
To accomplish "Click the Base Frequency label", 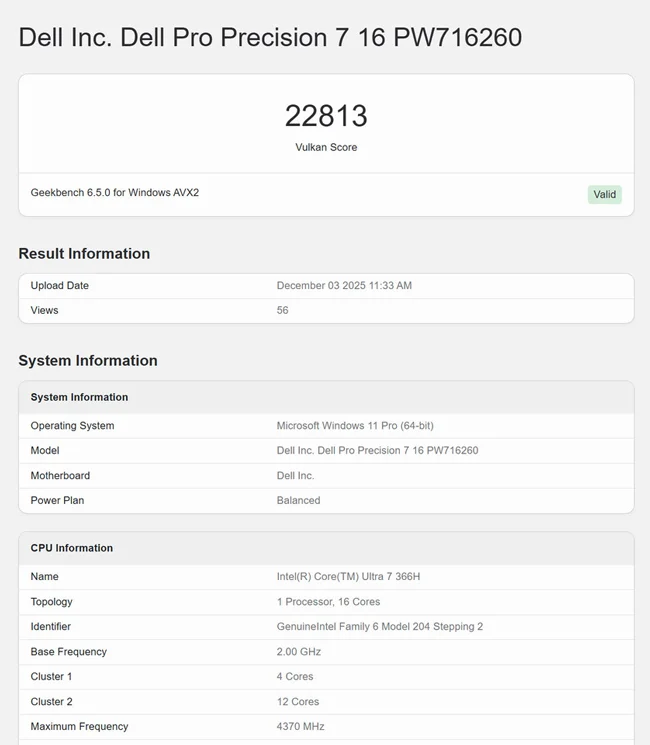I will (68, 651).
